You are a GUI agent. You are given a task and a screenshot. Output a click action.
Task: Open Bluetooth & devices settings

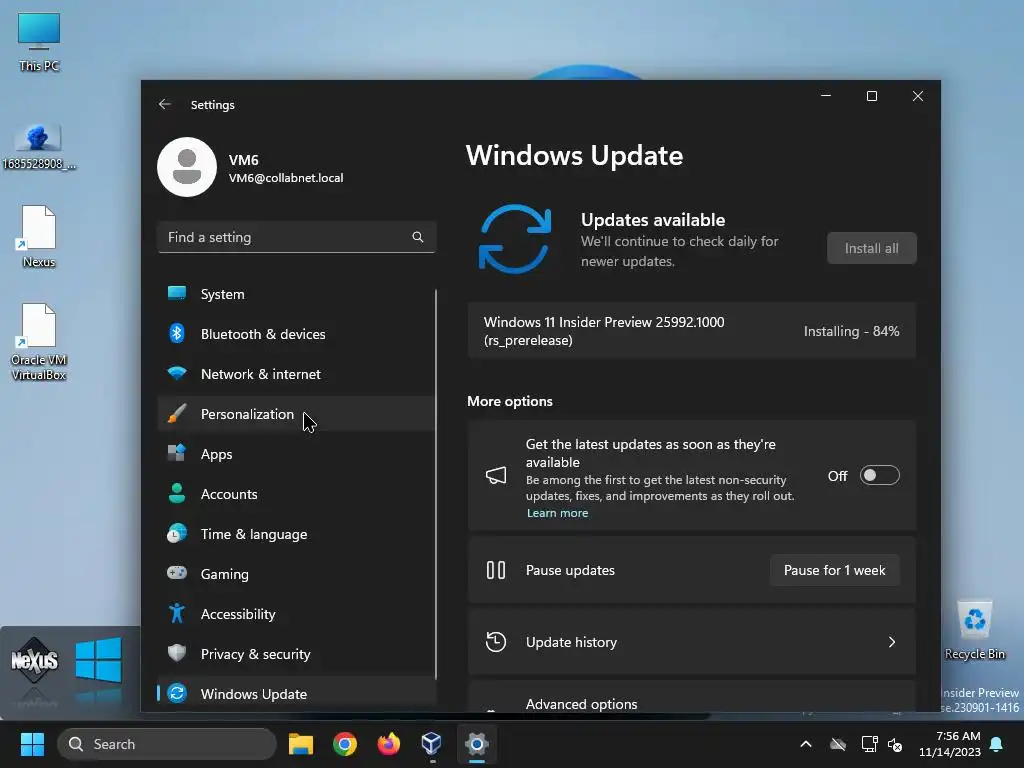coord(296,334)
